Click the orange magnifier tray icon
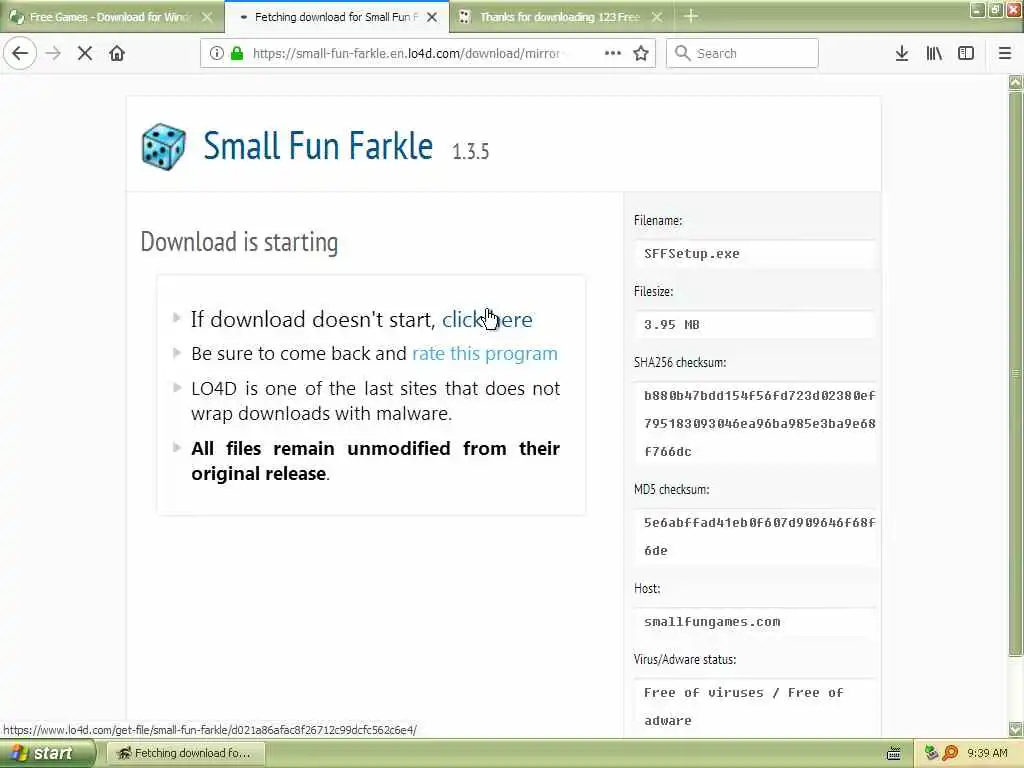The width and height of the screenshot is (1024, 768). point(950,753)
